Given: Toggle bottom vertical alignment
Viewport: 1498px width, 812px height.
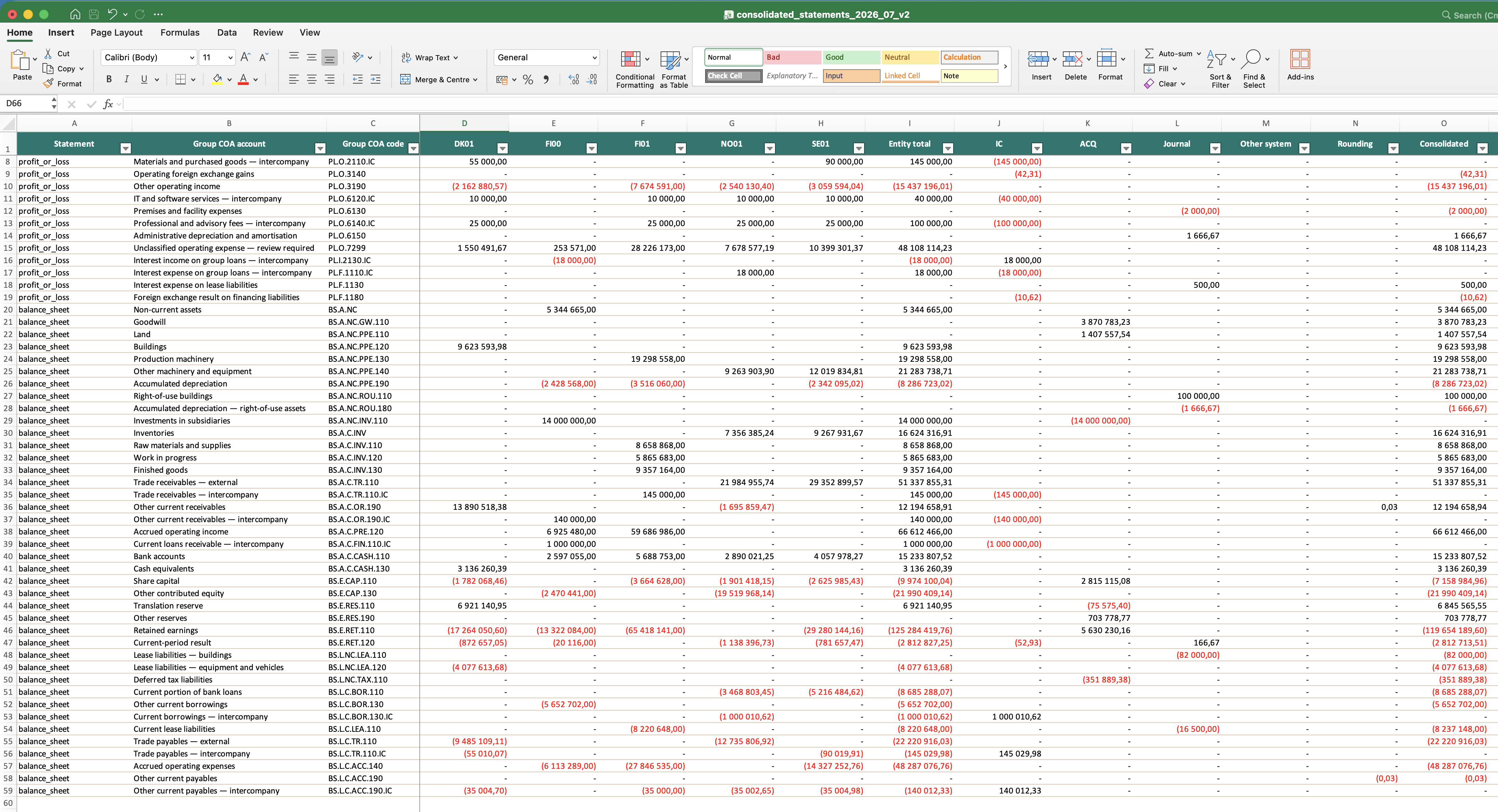Looking at the screenshot, I should click(x=330, y=57).
